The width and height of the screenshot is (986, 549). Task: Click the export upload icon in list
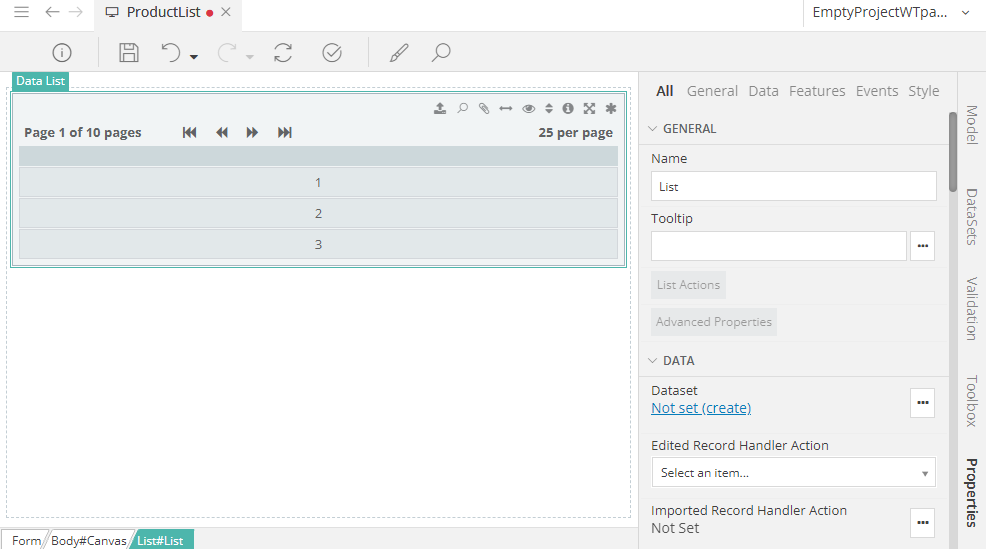pos(440,109)
